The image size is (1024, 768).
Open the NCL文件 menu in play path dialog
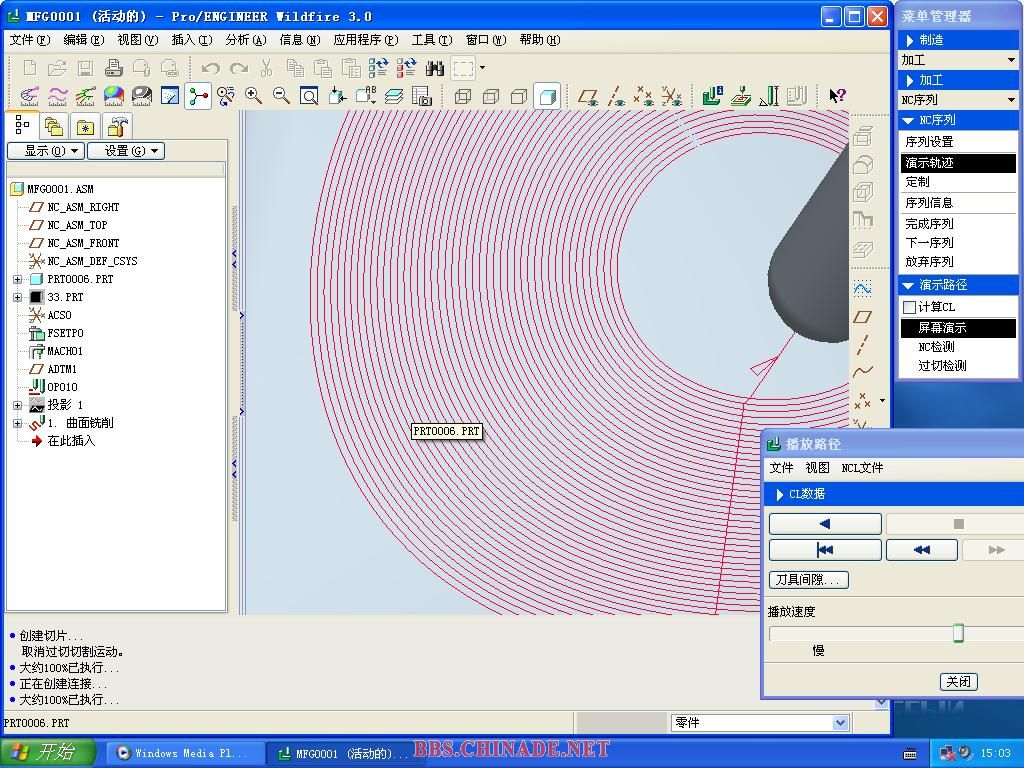click(x=862, y=468)
